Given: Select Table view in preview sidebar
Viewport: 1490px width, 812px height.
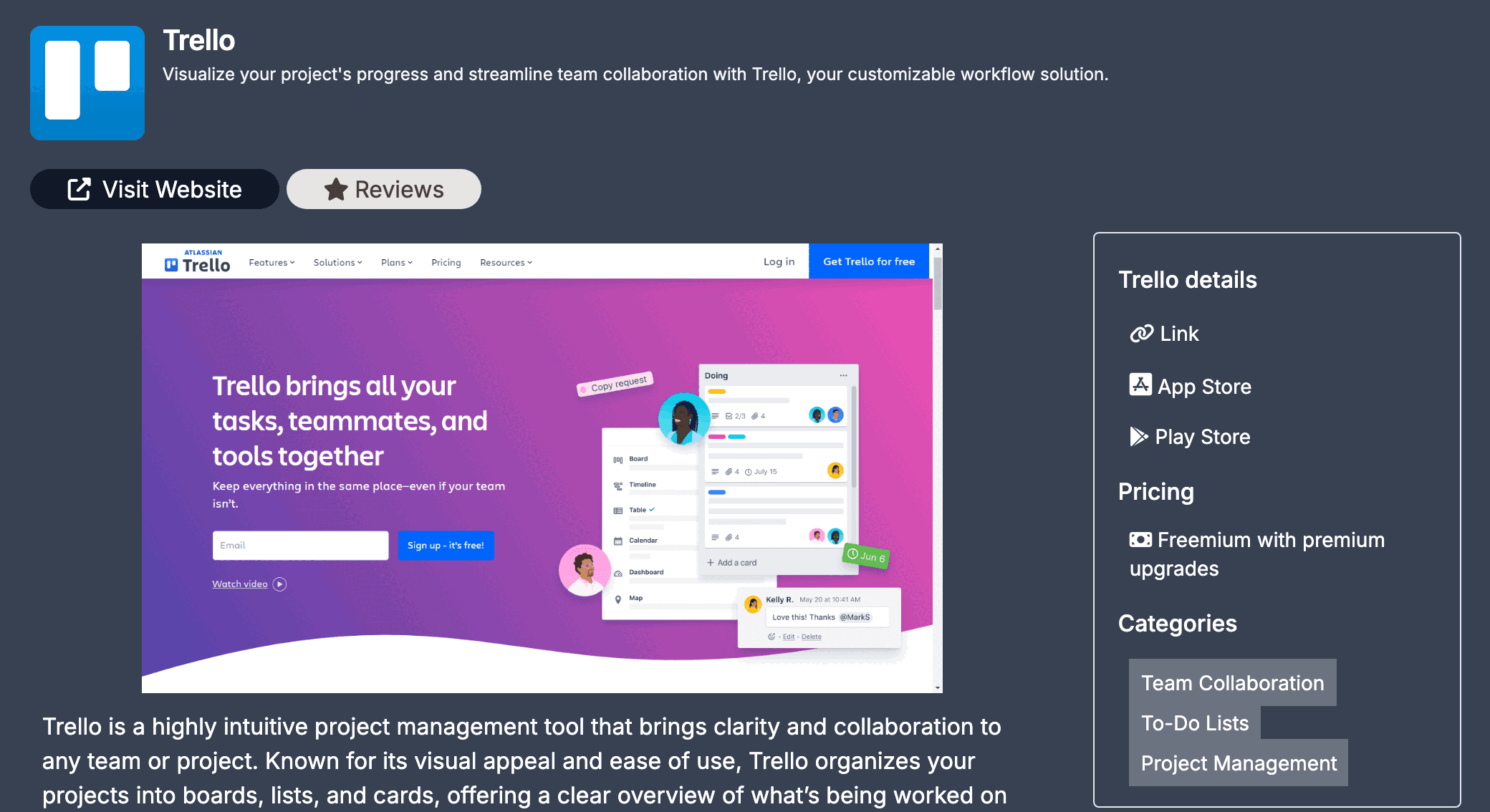Looking at the screenshot, I should pyautogui.click(x=634, y=511).
